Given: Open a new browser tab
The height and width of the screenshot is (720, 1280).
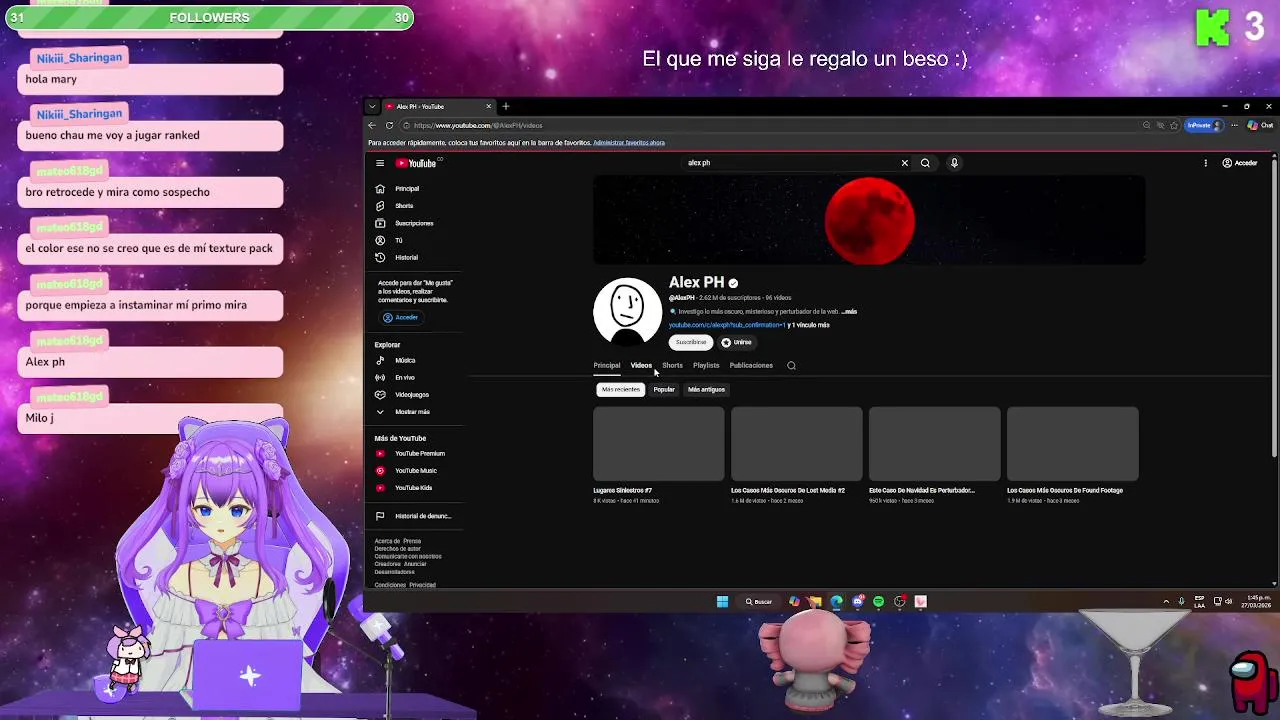Looking at the screenshot, I should point(506,106).
